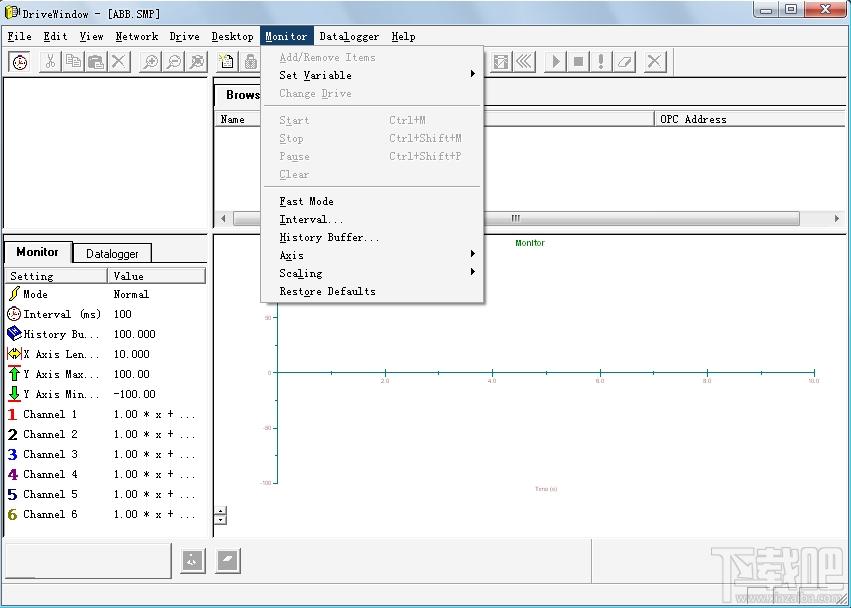Open the Desktop menu
851x608 pixels.
tap(233, 36)
